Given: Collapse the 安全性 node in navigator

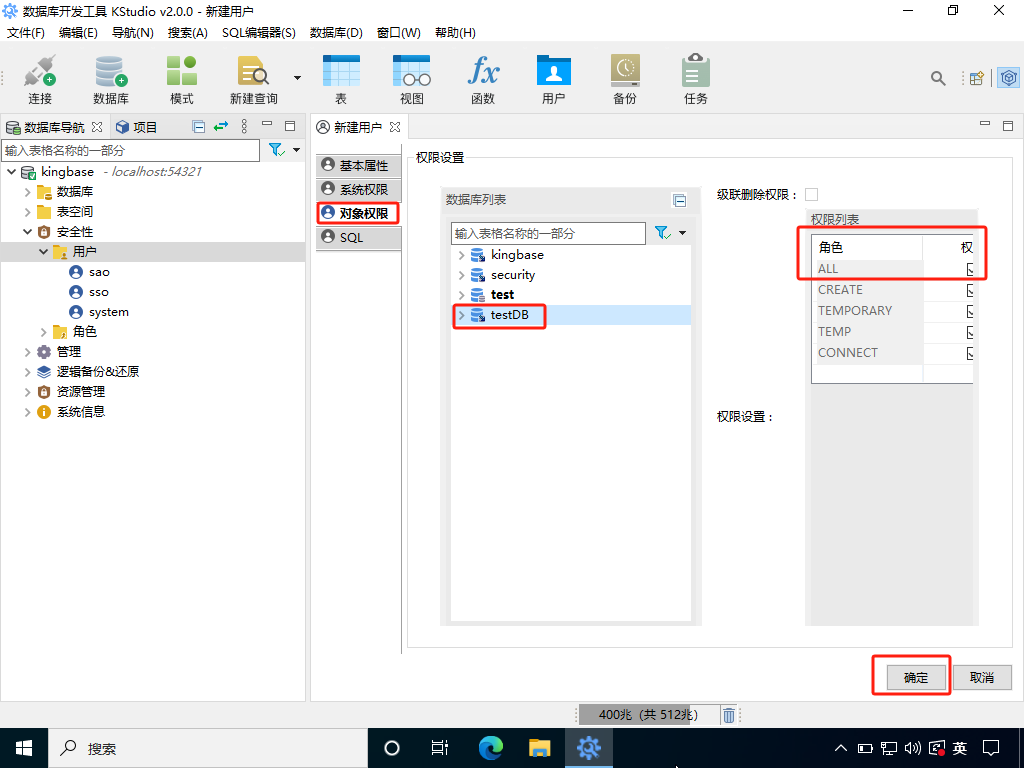Looking at the screenshot, I should coord(27,232).
